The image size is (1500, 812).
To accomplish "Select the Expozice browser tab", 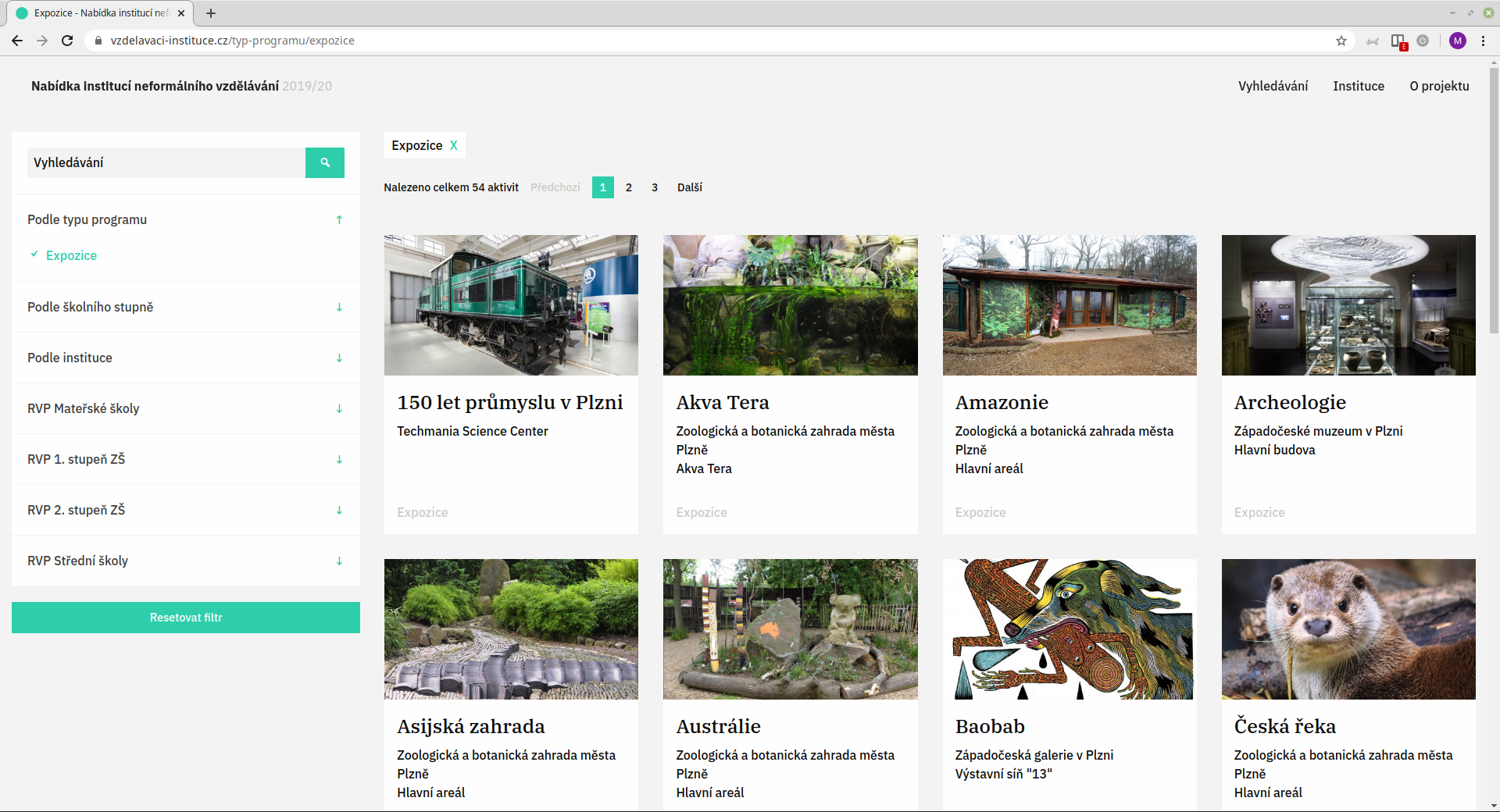I will point(102,13).
